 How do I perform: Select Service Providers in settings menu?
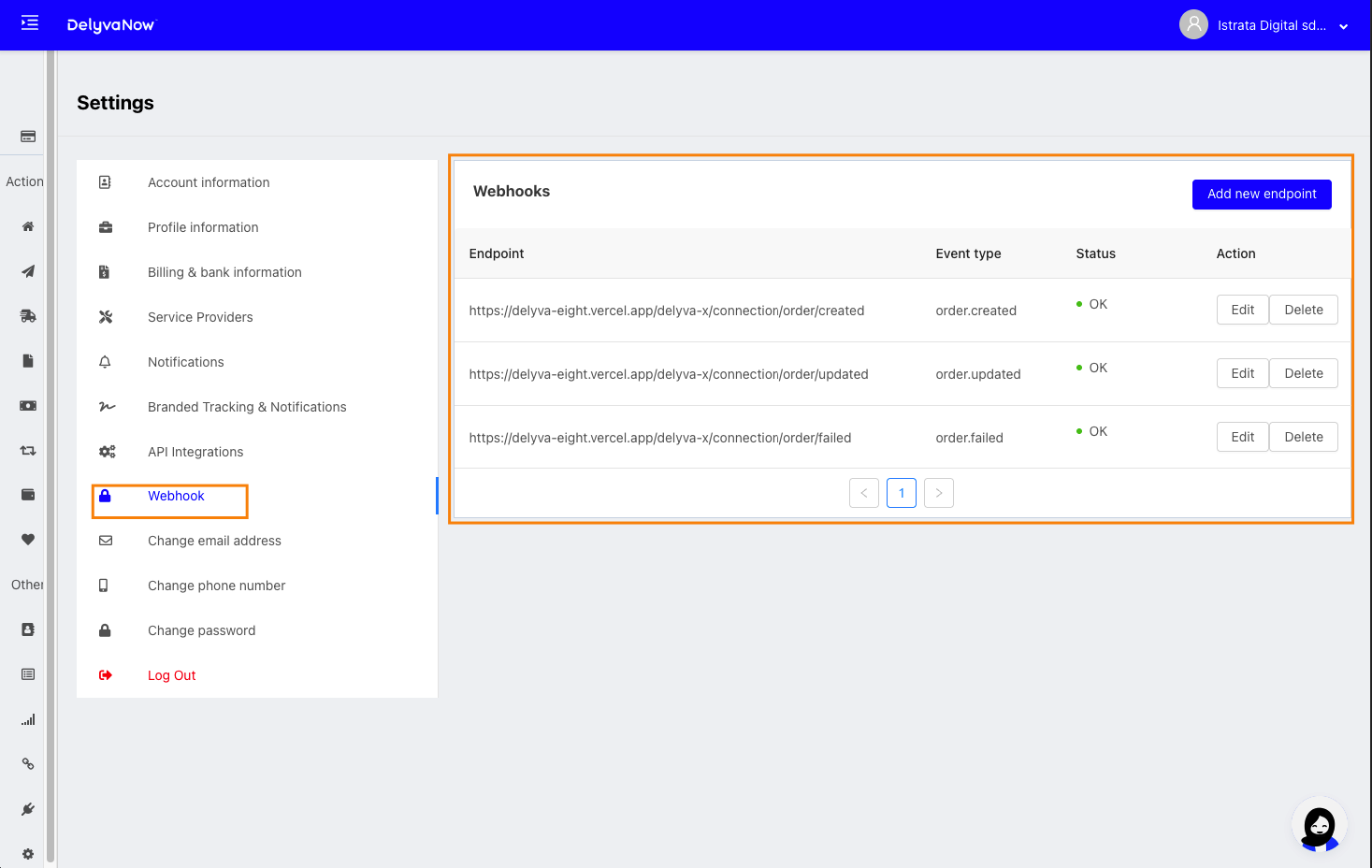[200, 317]
